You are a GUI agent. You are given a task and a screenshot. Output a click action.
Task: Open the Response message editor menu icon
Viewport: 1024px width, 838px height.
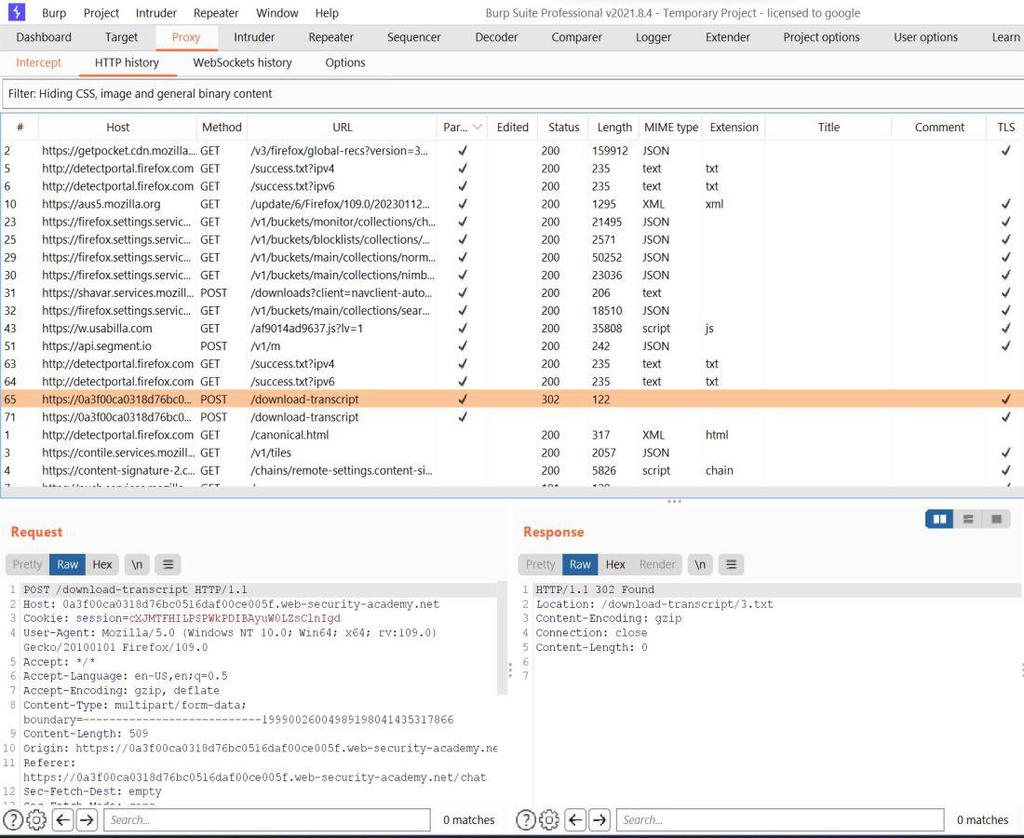pyautogui.click(x=731, y=564)
